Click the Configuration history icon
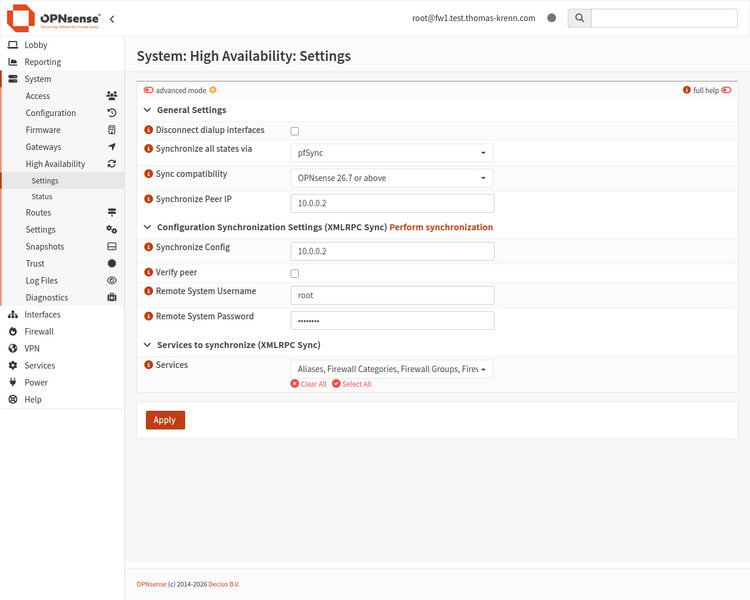This screenshot has height=600, width=750. coord(111,113)
